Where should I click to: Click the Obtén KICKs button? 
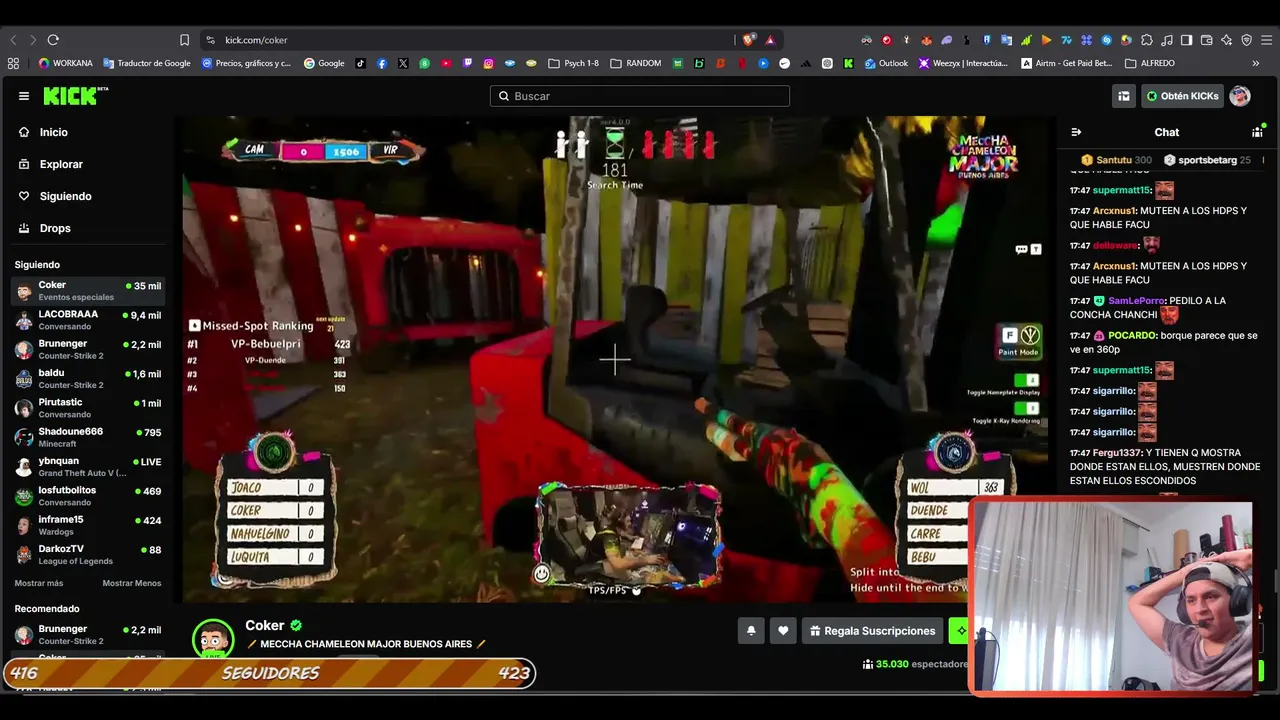tap(1182, 96)
